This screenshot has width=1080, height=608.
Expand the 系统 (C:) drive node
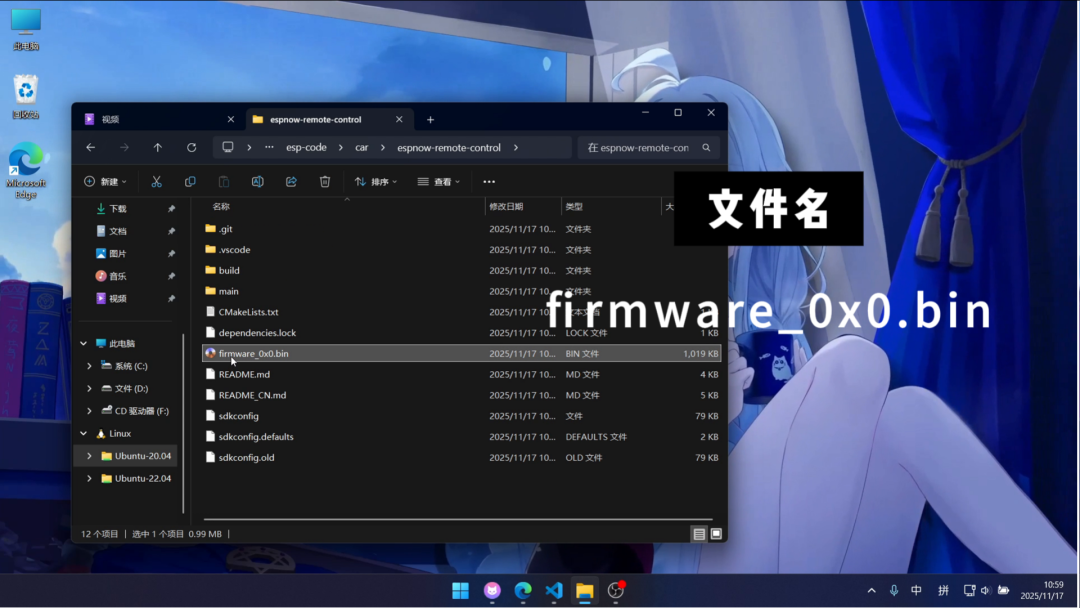[x=90, y=366]
